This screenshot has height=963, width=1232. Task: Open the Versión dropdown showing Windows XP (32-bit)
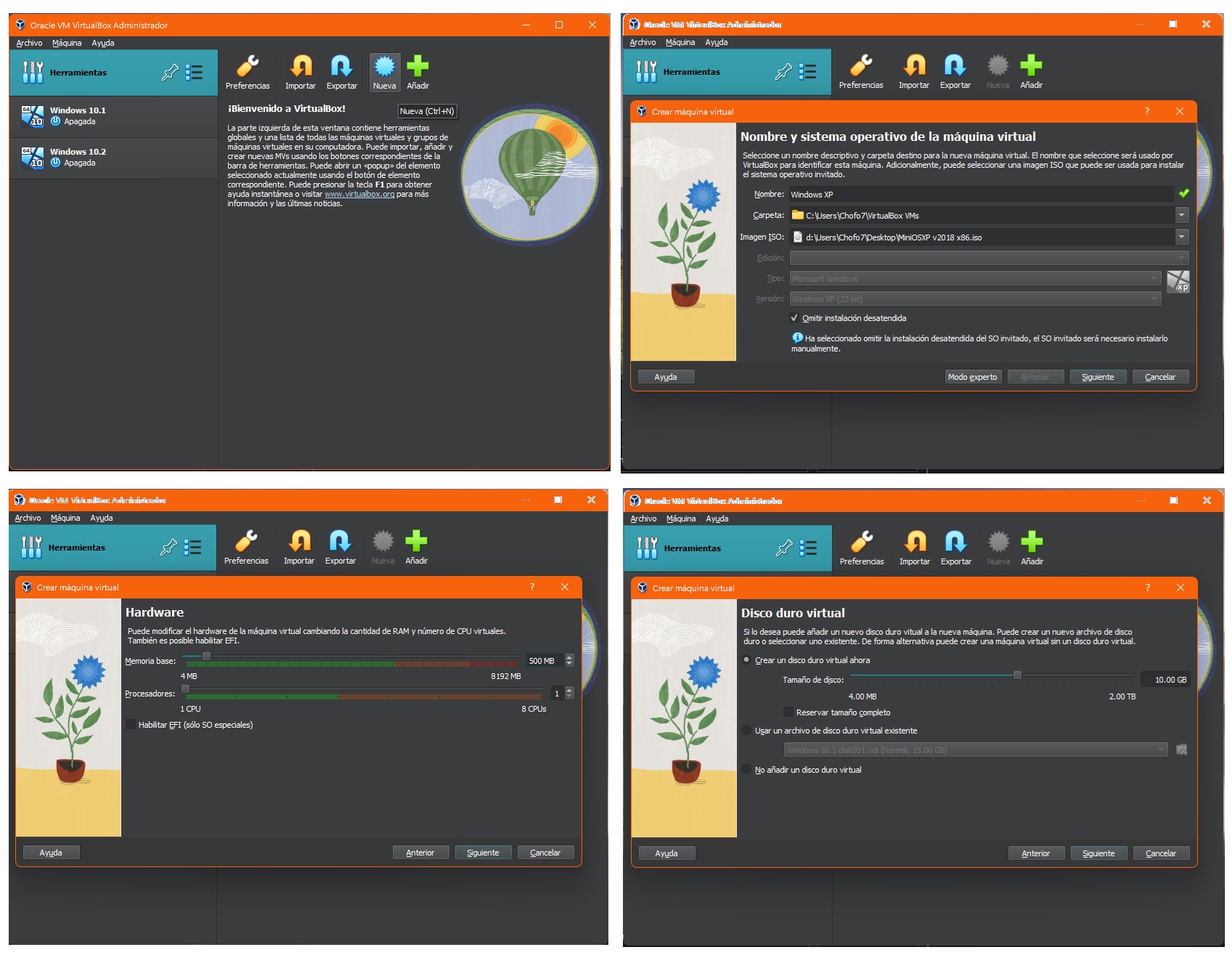[976, 298]
